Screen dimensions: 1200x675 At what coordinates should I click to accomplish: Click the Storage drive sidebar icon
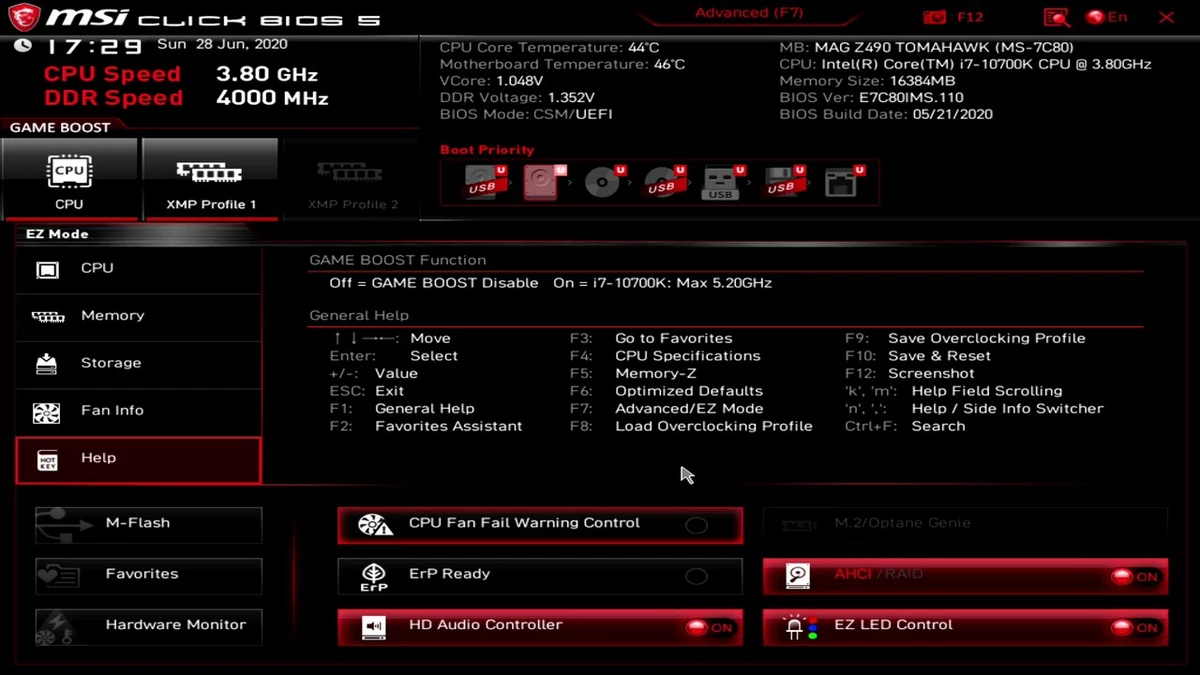47,363
